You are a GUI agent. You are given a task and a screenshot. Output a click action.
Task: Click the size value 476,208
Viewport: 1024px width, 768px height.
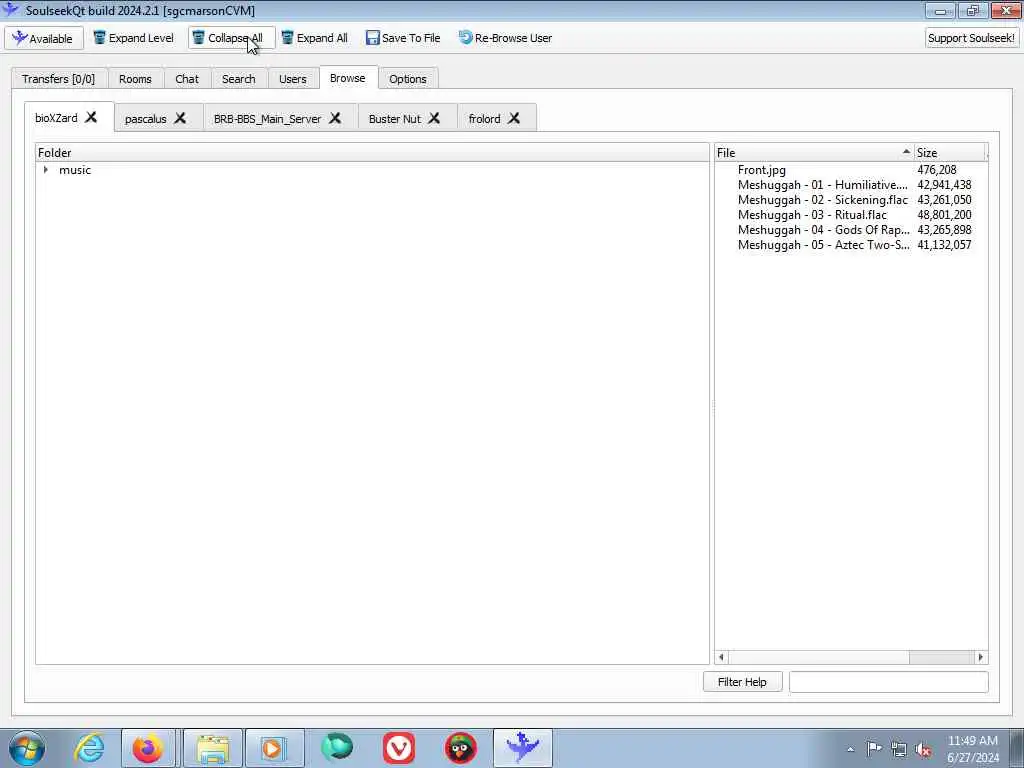pos(936,170)
